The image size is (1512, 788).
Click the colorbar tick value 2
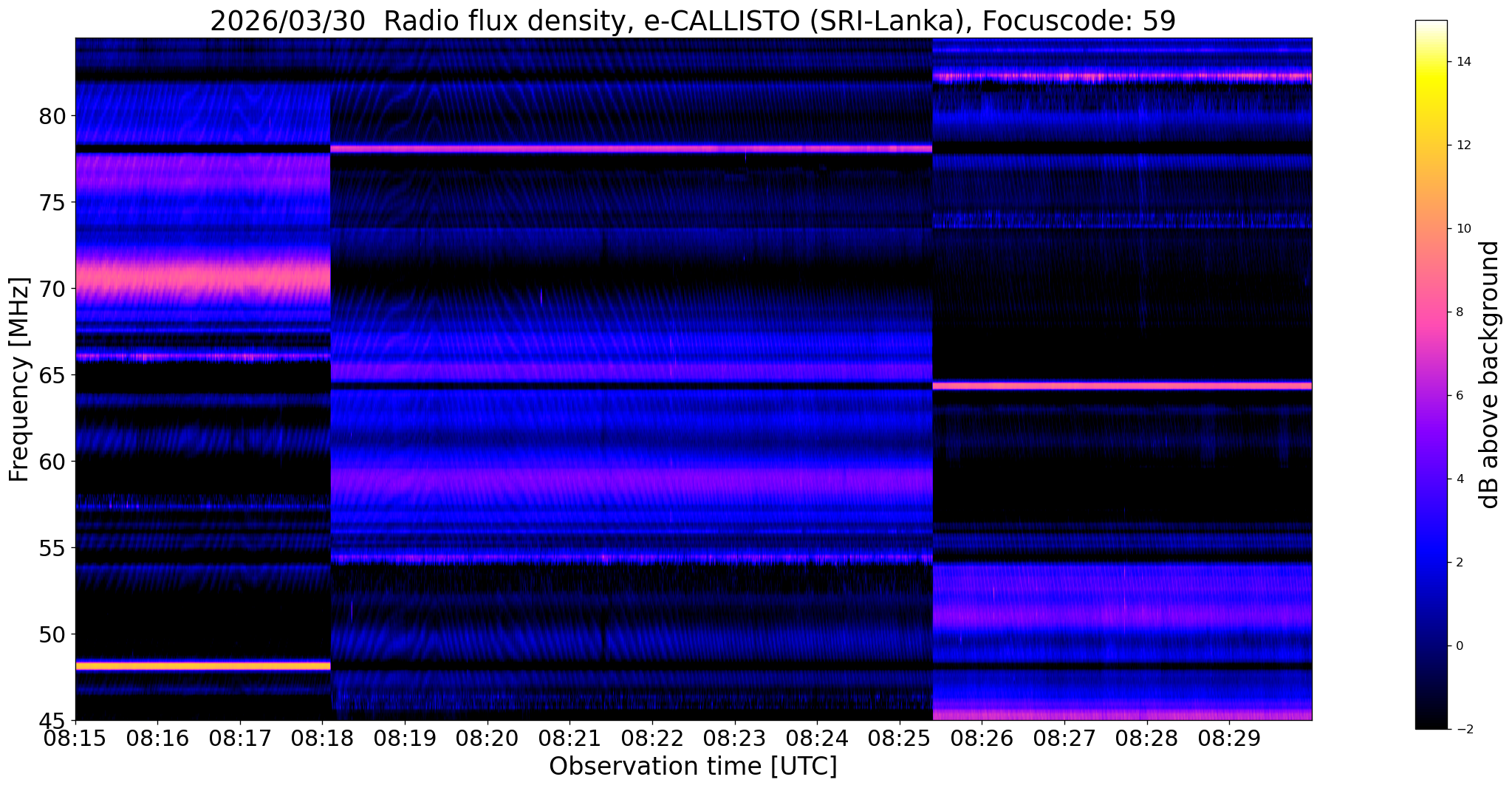[1458, 563]
